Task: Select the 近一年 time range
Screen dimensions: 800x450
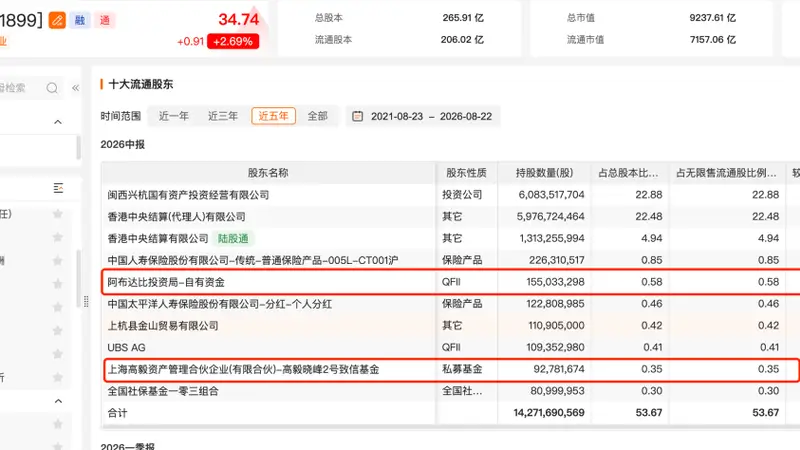Action: [173, 116]
